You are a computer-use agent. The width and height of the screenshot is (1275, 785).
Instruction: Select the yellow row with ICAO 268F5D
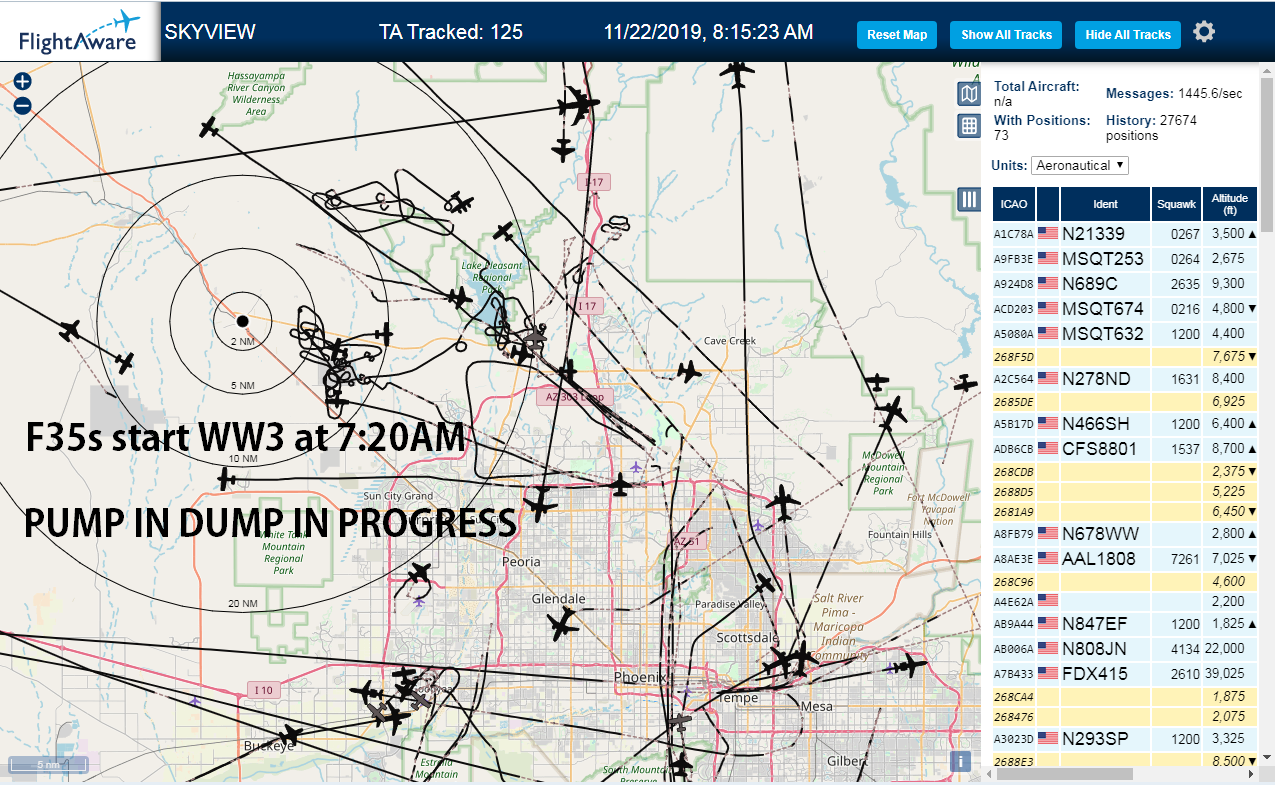tap(1126, 357)
